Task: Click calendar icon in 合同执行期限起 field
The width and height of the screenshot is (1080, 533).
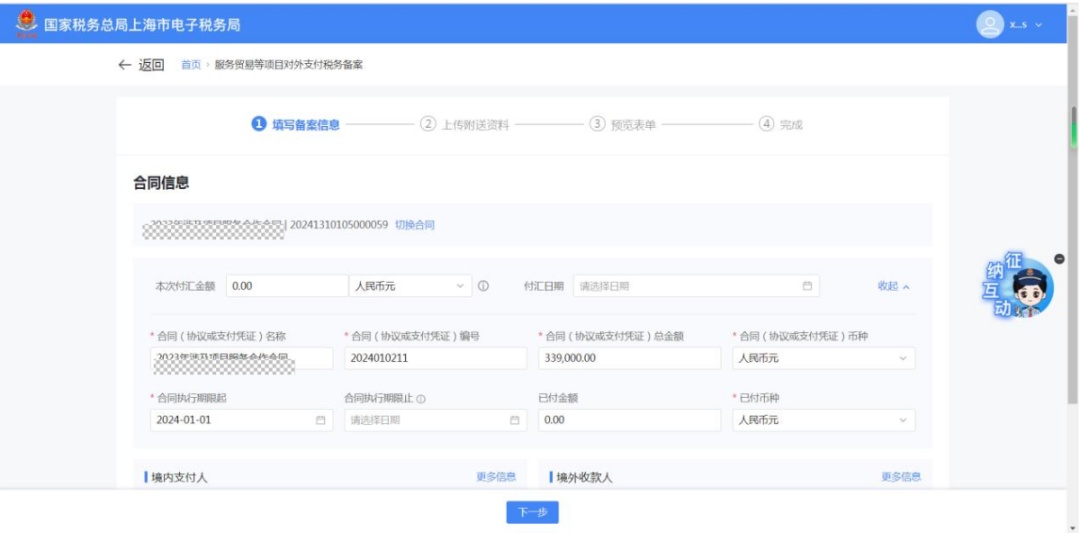Action: point(320,420)
